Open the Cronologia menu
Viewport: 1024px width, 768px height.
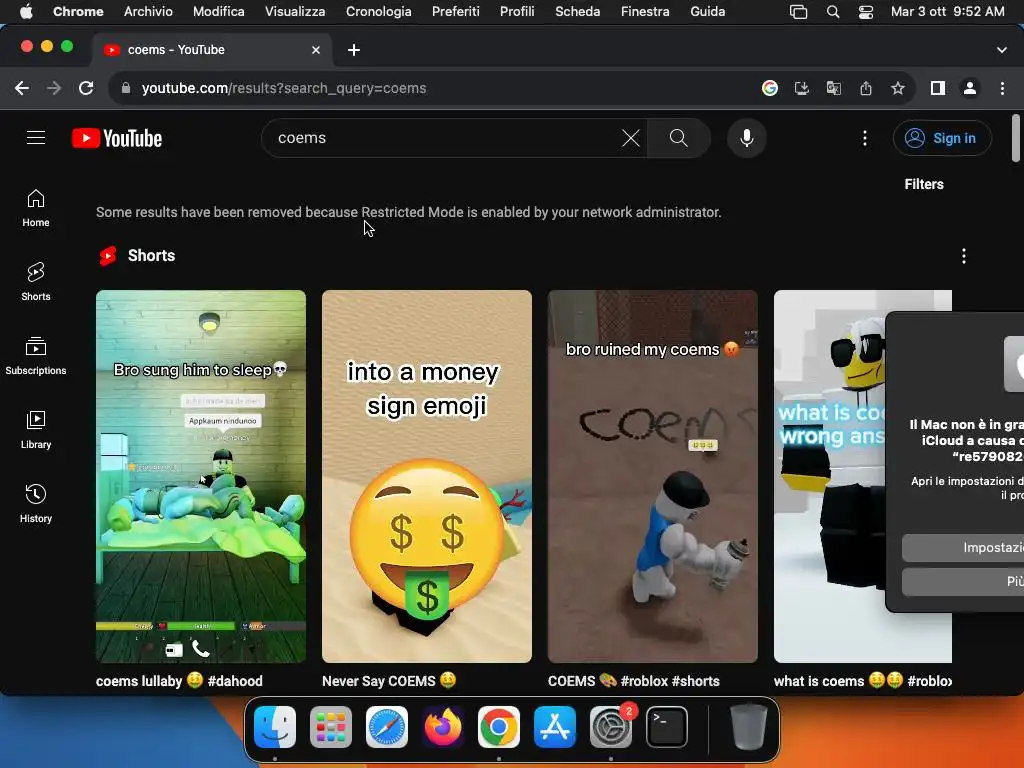[x=378, y=11]
